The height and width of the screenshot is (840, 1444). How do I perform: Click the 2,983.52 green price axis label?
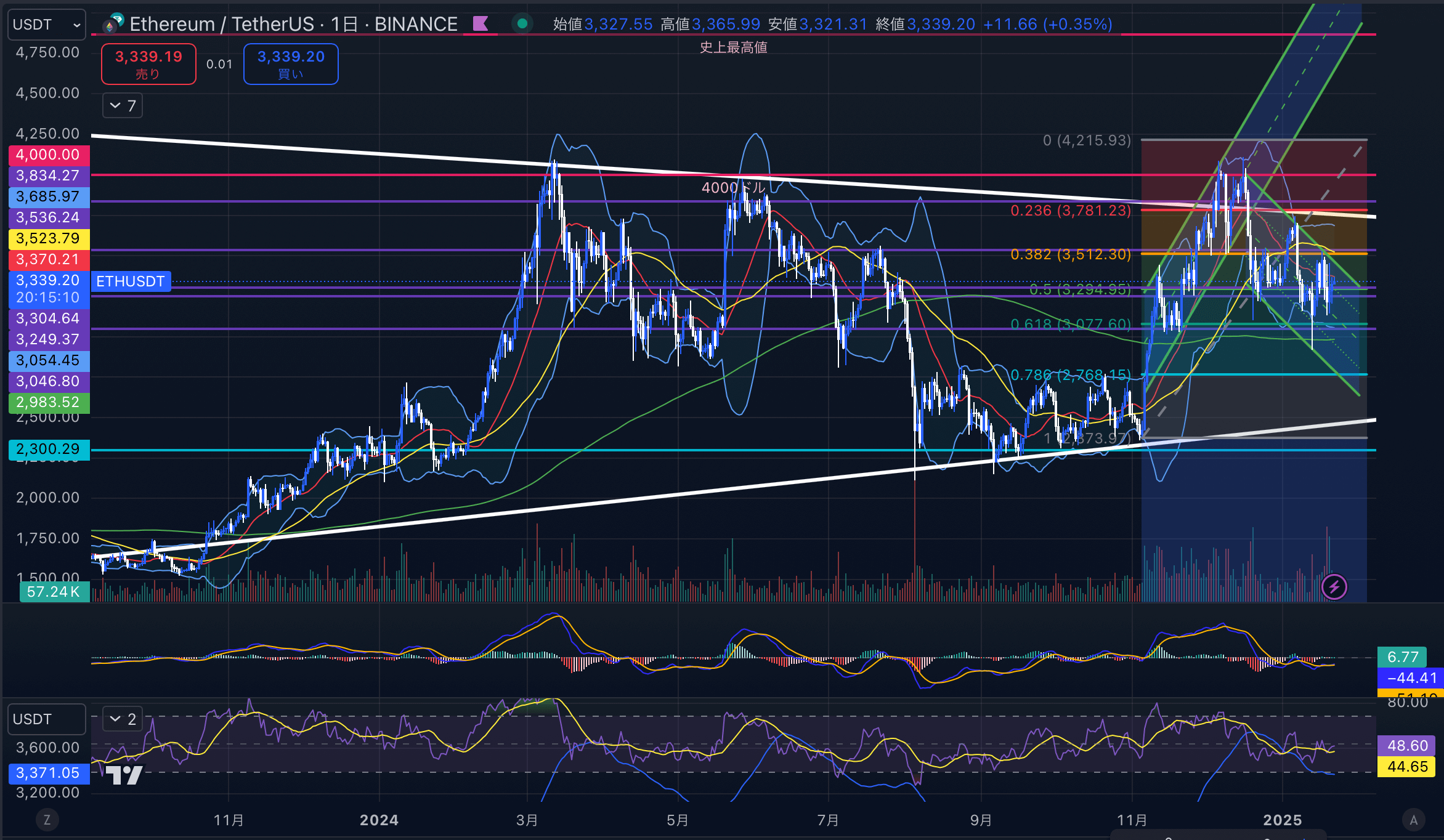49,402
